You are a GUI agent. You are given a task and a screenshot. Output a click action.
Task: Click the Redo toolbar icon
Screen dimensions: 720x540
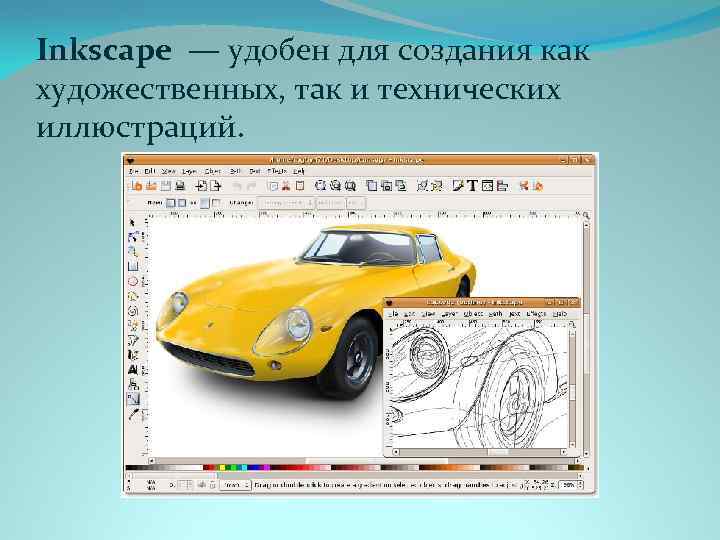pyautogui.click(x=252, y=186)
